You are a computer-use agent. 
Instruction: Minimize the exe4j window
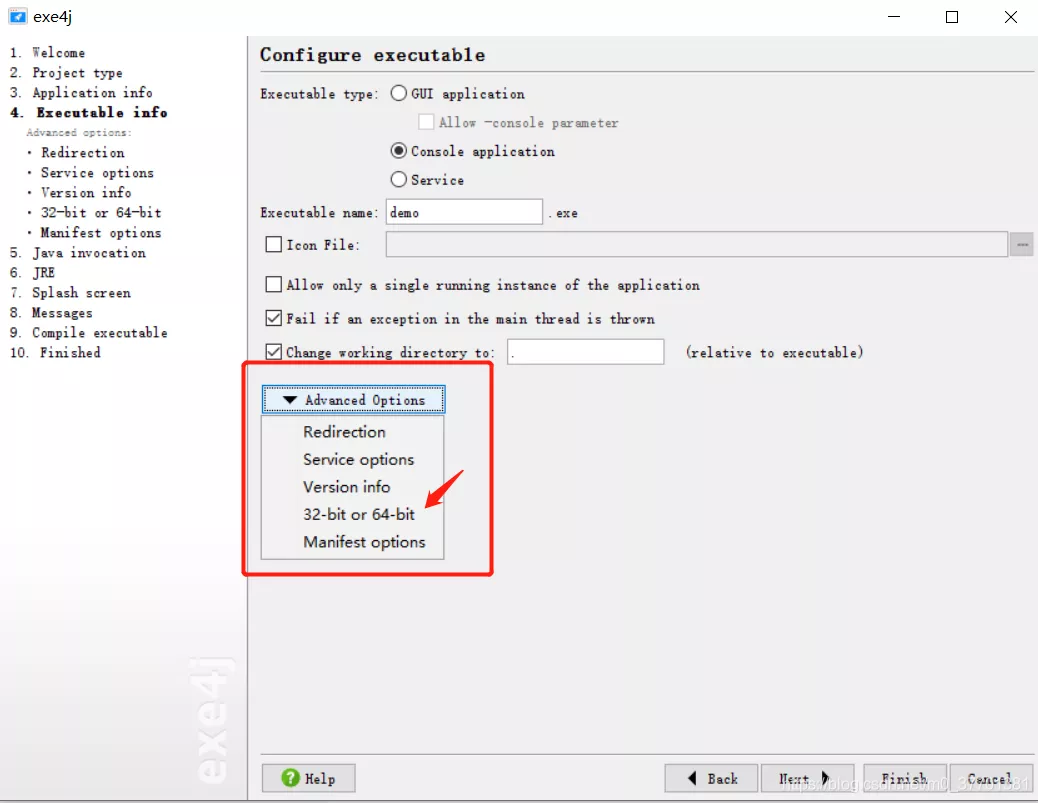(894, 17)
